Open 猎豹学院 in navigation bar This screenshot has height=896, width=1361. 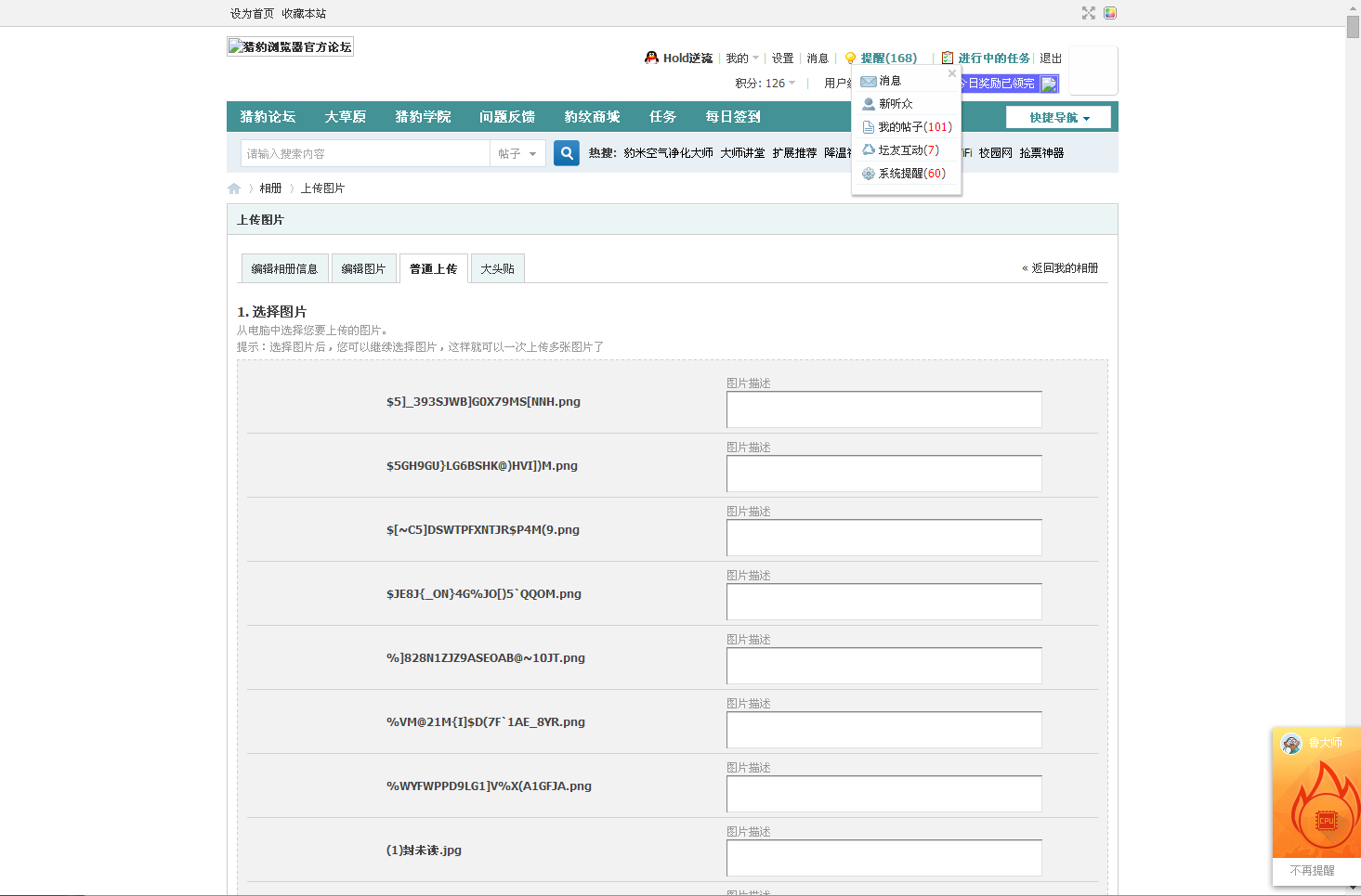pos(423,116)
